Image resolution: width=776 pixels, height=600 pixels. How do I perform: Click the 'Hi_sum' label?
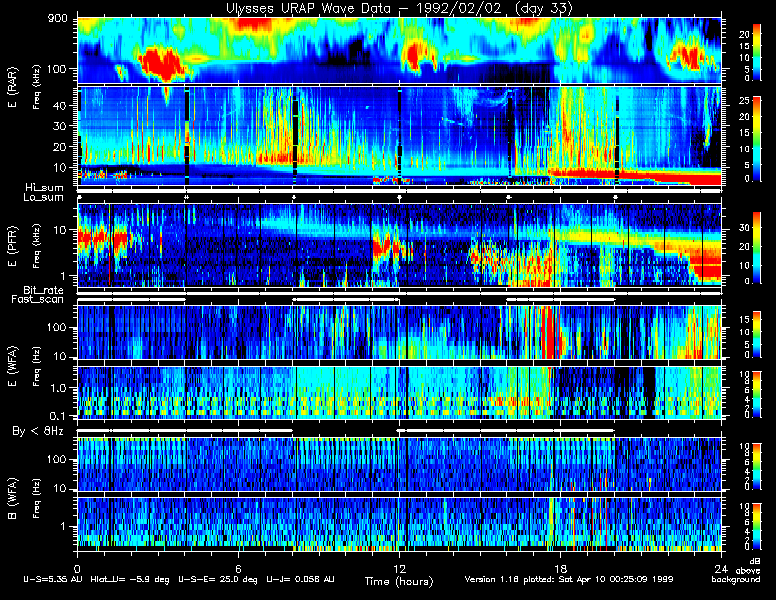click(45, 187)
